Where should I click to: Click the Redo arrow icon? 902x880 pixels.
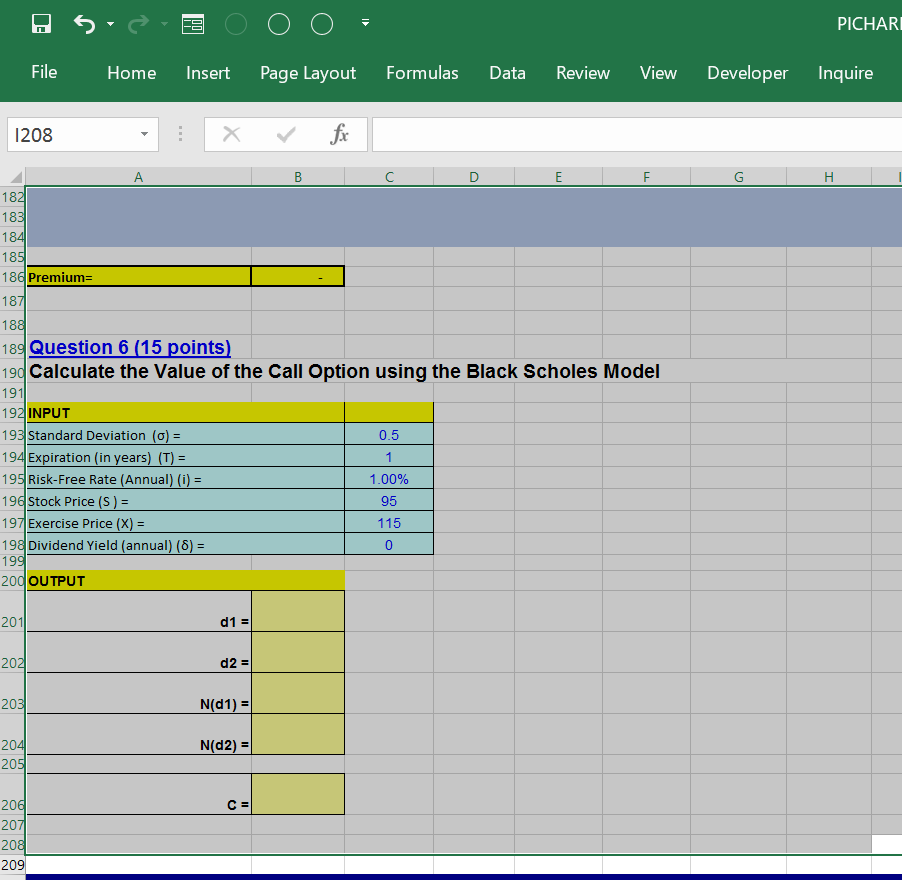(137, 23)
